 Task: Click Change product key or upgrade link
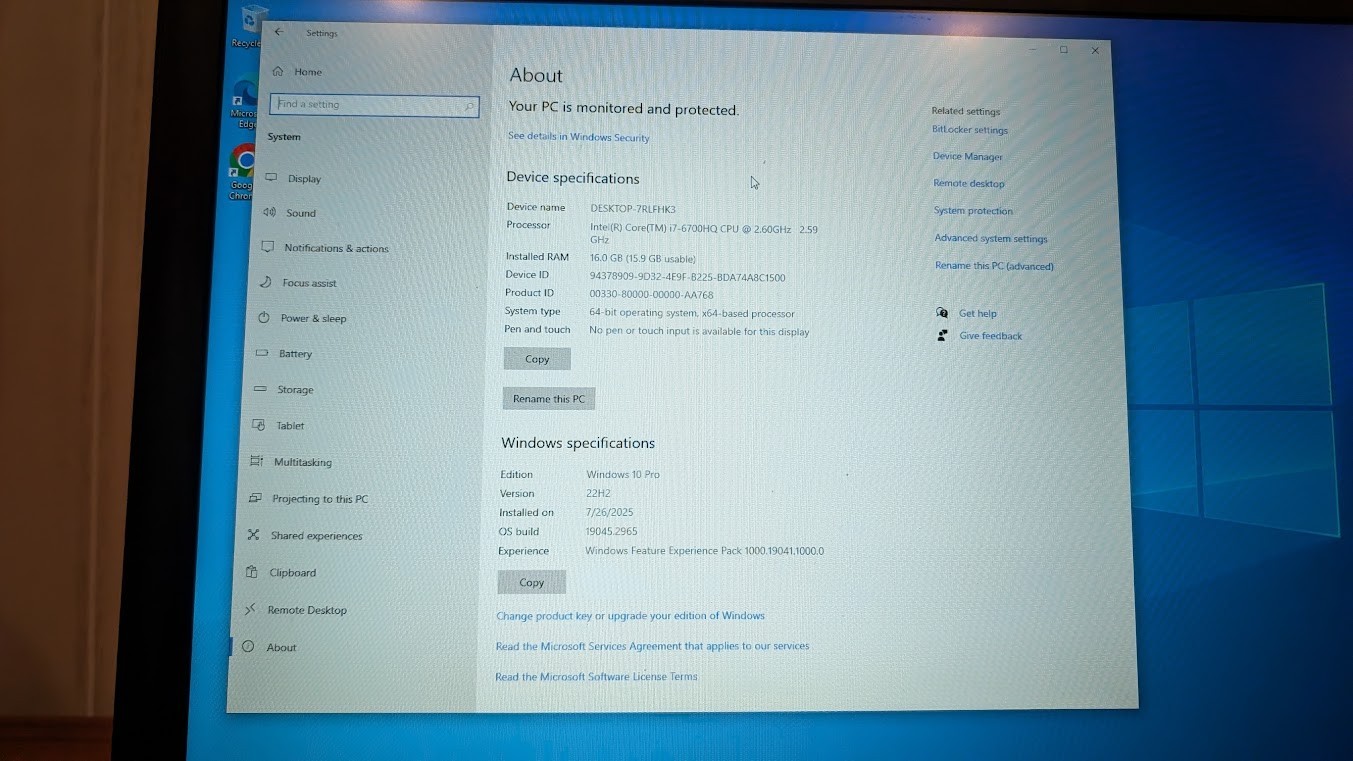(630, 616)
